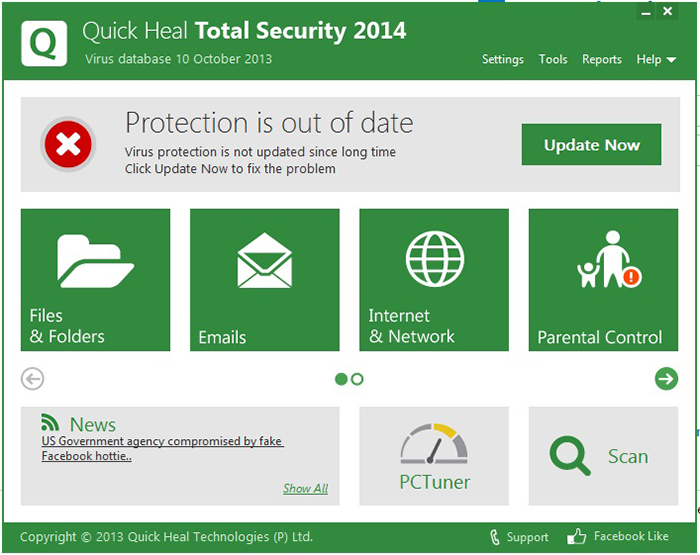Click the Quick Heal Q logo
The width and height of the screenshot is (700, 555).
[x=44, y=43]
